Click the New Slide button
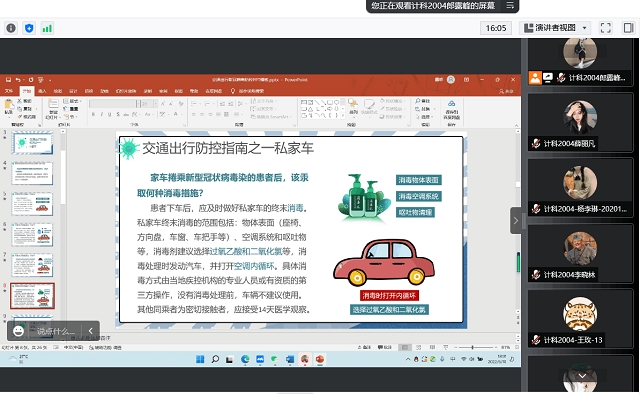The width and height of the screenshot is (640, 394). click(x=53, y=109)
